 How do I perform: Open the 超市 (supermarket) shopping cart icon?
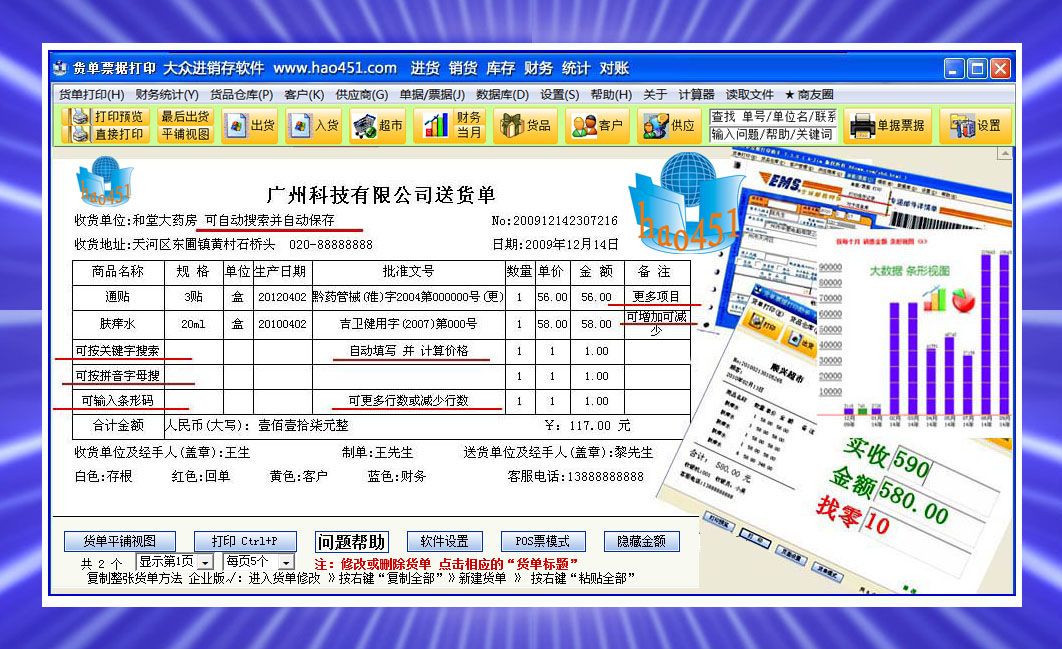[x=377, y=126]
